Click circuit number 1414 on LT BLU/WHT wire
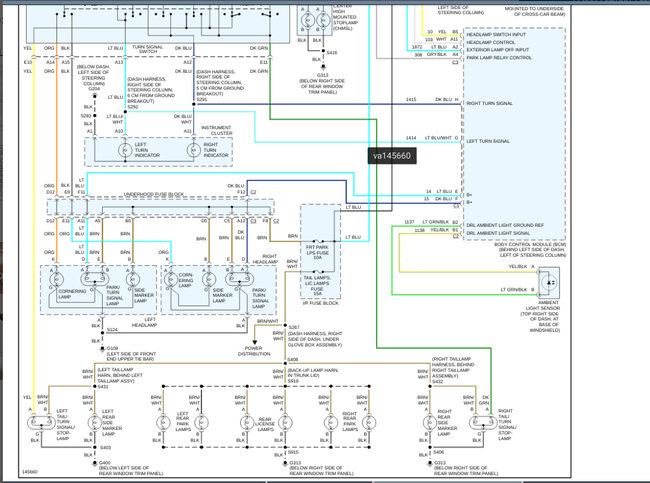Screen dimensions: 650x483 [x=411, y=138]
